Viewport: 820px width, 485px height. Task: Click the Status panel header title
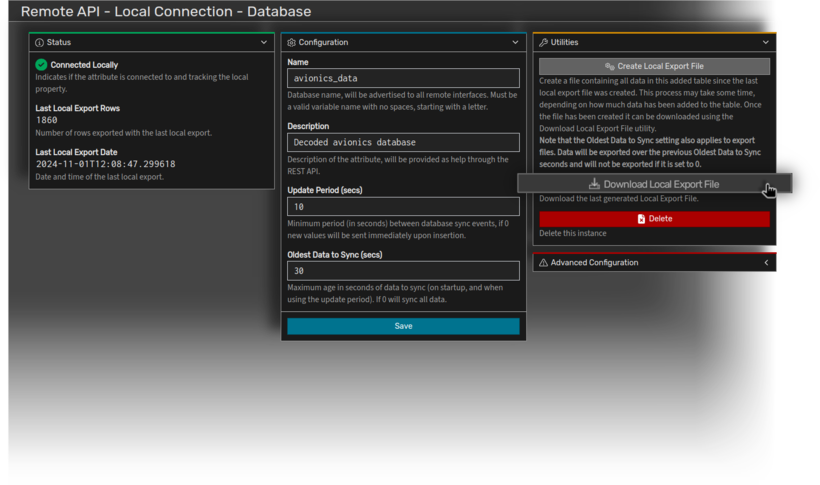59,42
